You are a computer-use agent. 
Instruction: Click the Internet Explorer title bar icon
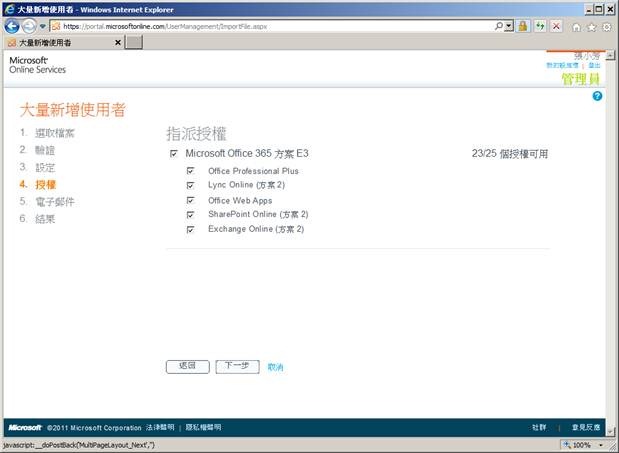[x=9, y=9]
